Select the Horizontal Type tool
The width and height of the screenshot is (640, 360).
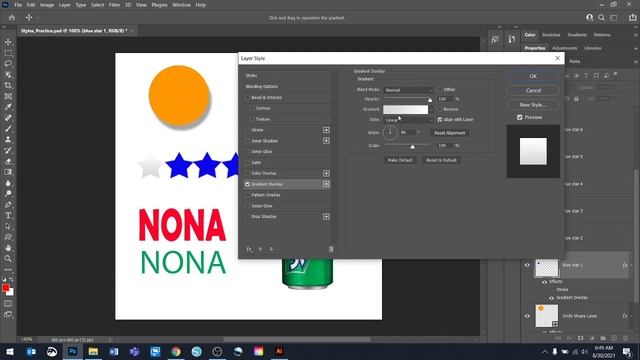click(x=8, y=216)
